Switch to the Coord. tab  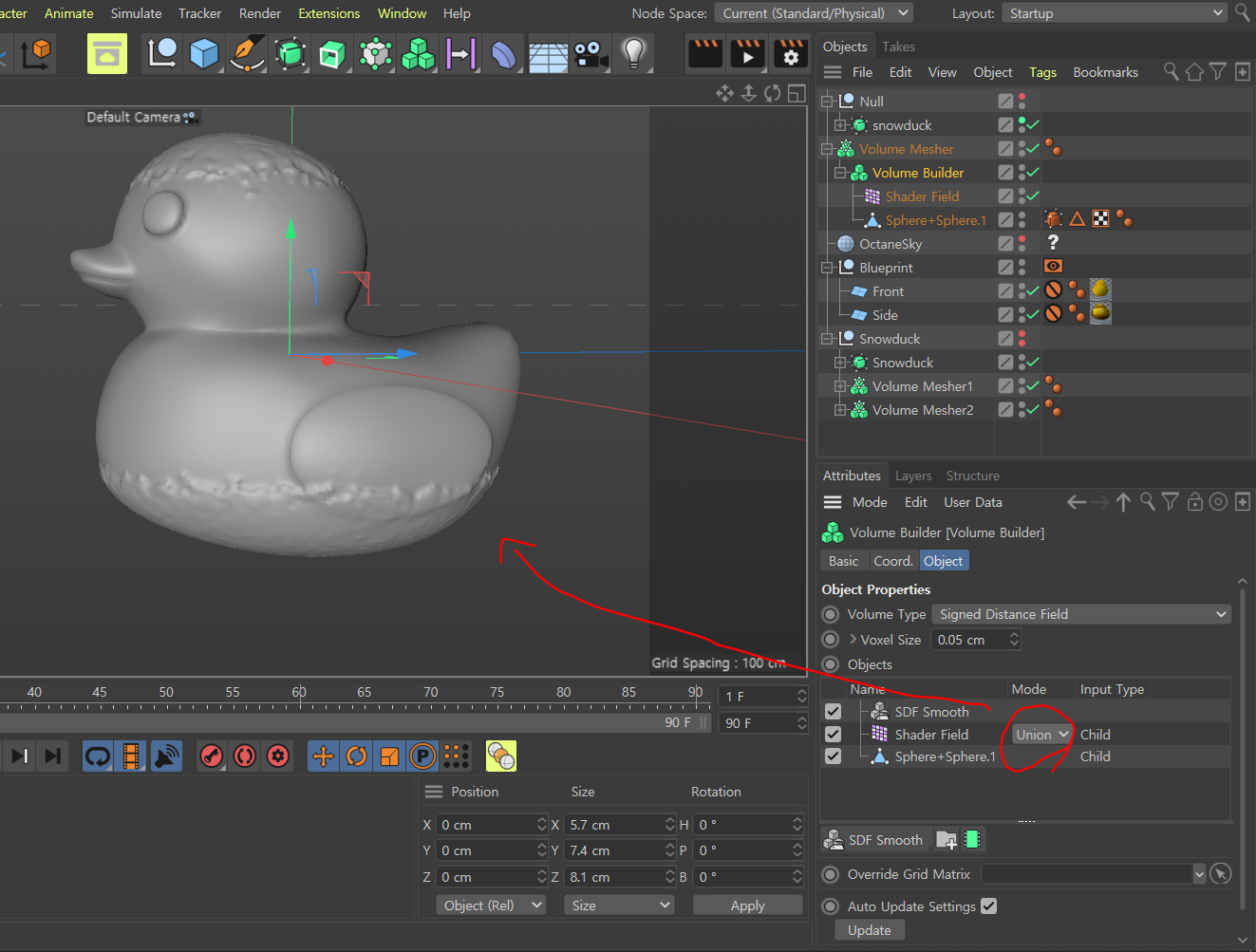pyautogui.click(x=893, y=561)
